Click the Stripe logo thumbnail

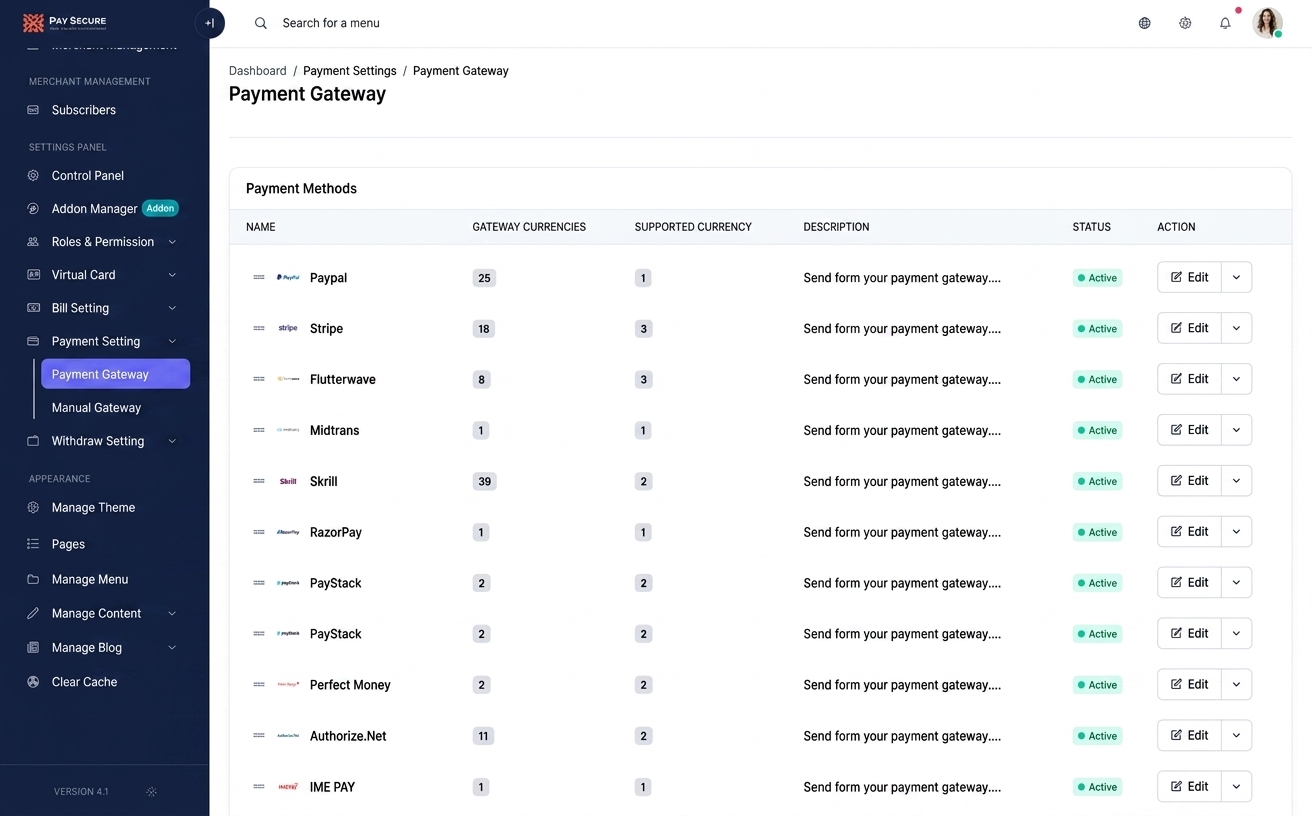coord(288,328)
